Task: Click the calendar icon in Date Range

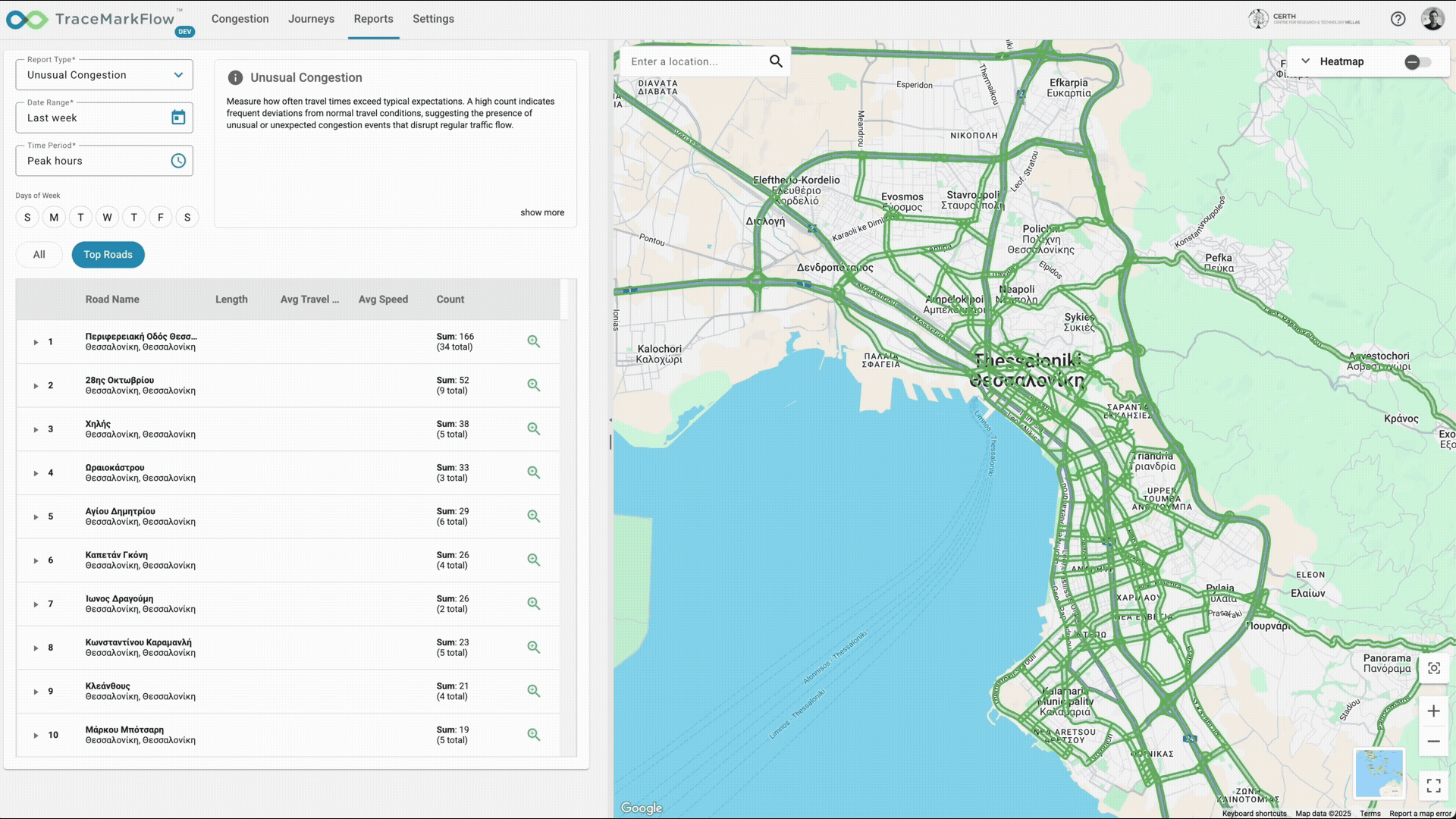Action: click(x=178, y=118)
